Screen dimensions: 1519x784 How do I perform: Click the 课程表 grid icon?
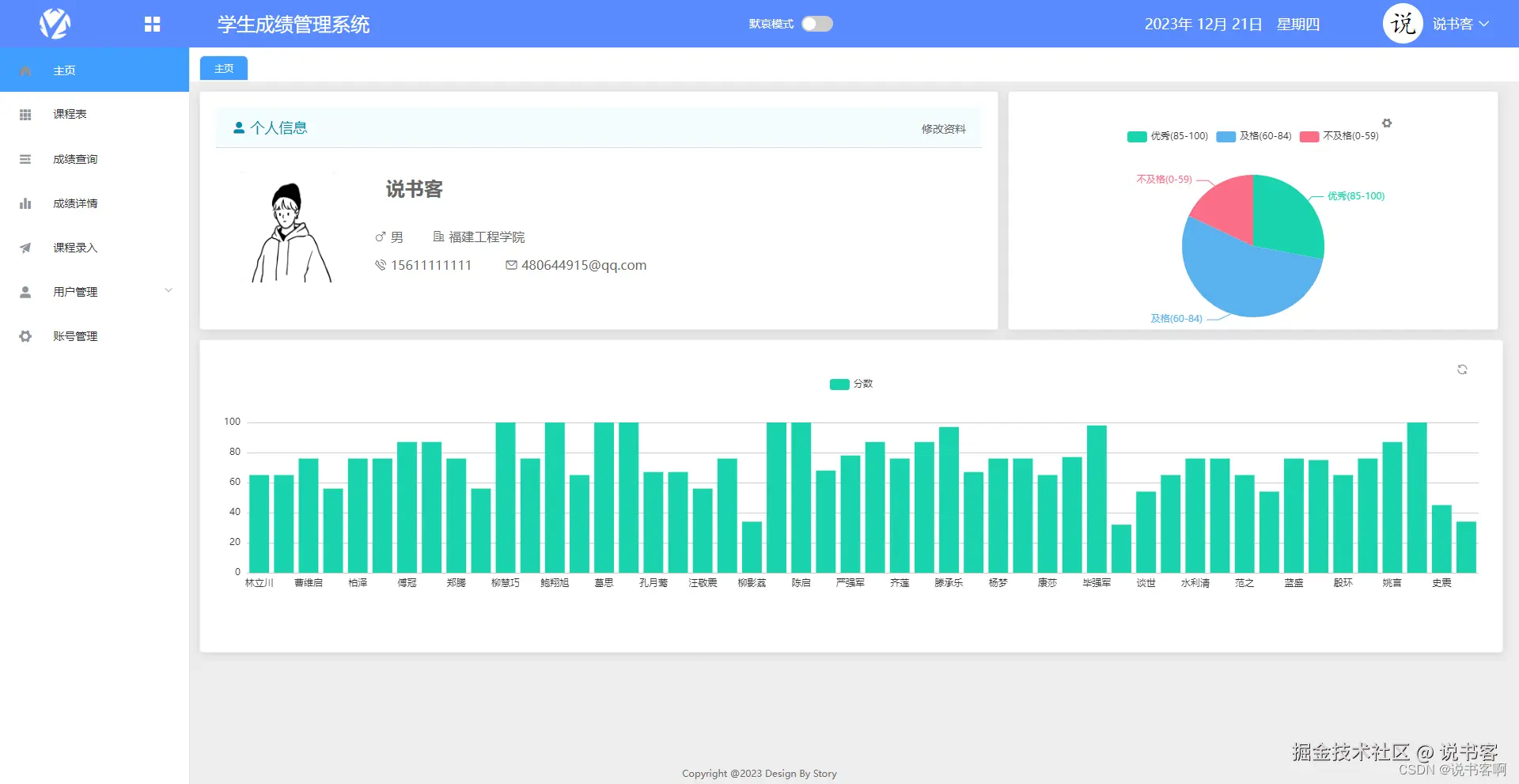[25, 115]
